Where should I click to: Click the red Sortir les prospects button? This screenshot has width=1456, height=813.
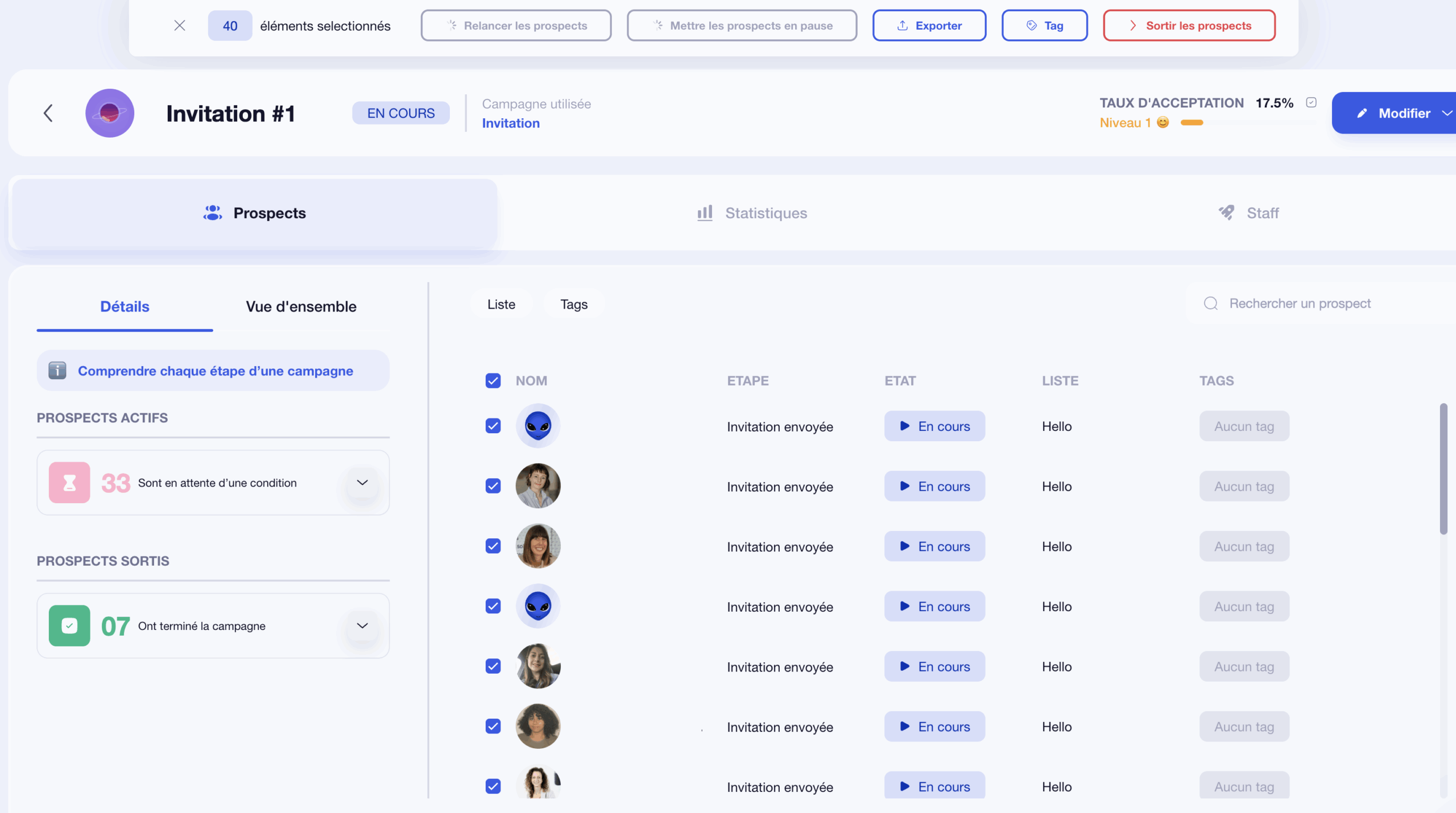pos(1189,26)
